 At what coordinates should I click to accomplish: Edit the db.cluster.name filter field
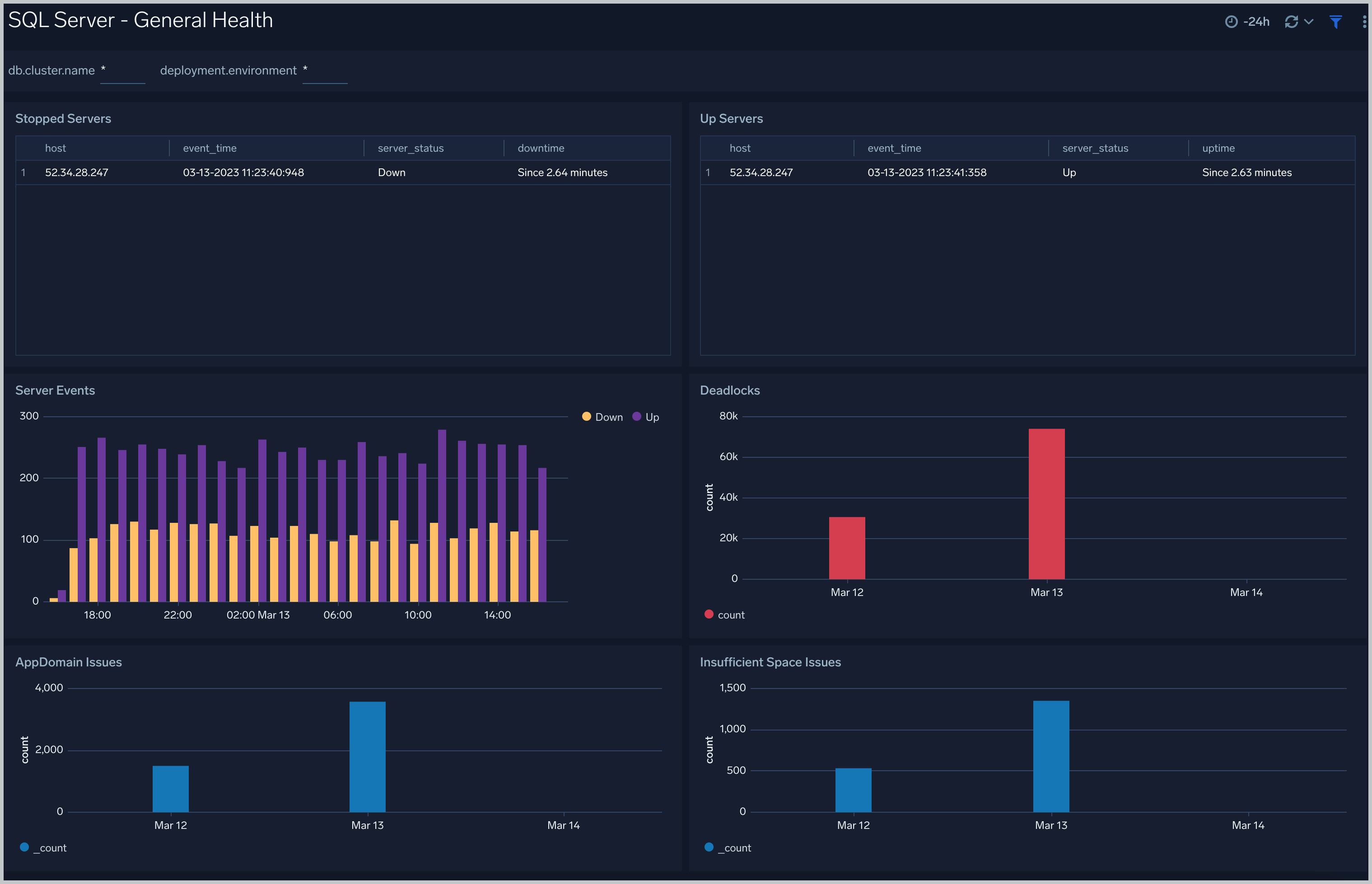click(x=122, y=70)
